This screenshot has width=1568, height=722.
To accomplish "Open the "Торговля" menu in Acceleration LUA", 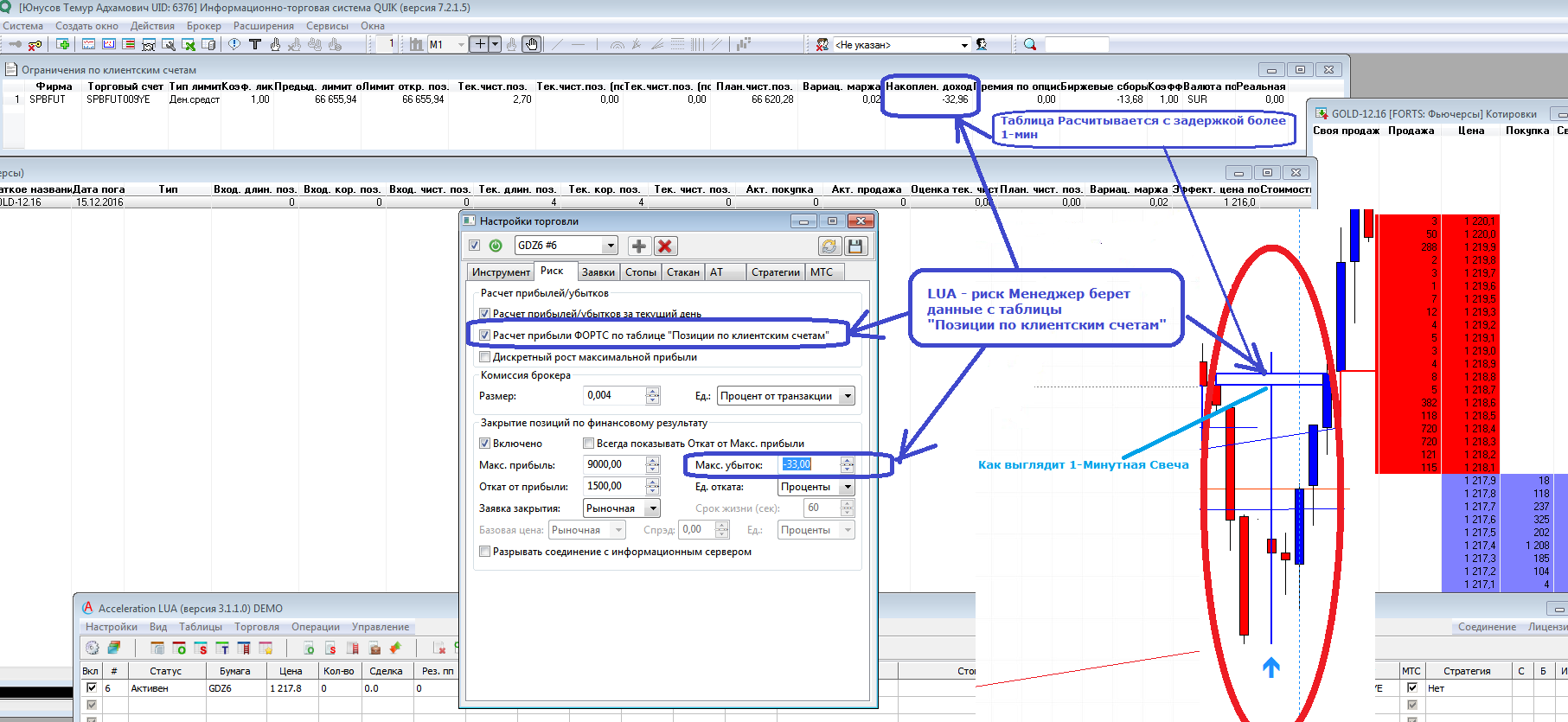I will (x=256, y=627).
